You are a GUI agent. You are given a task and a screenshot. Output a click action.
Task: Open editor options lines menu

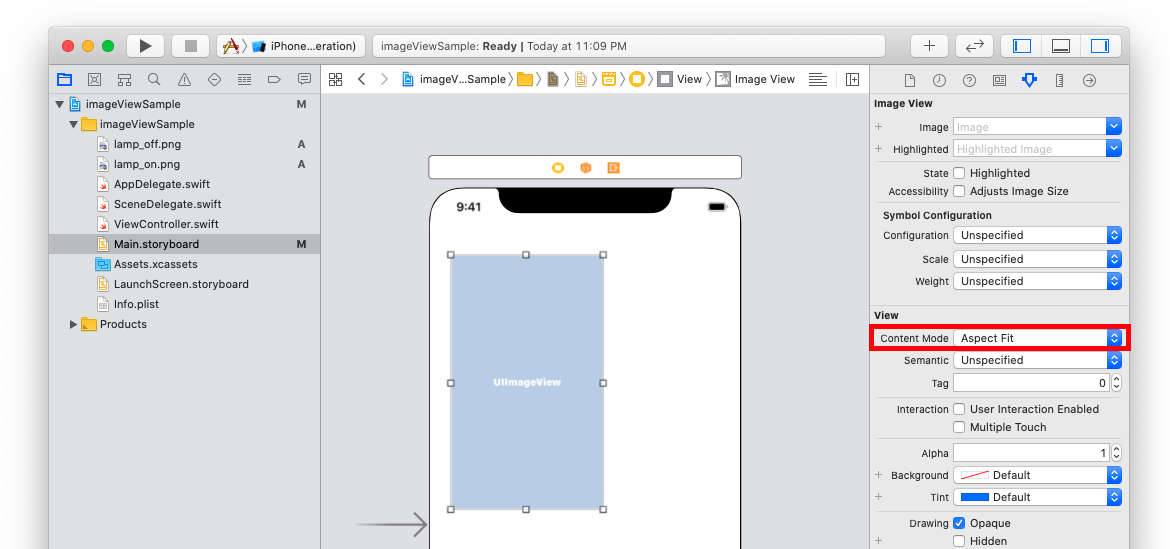tap(818, 79)
